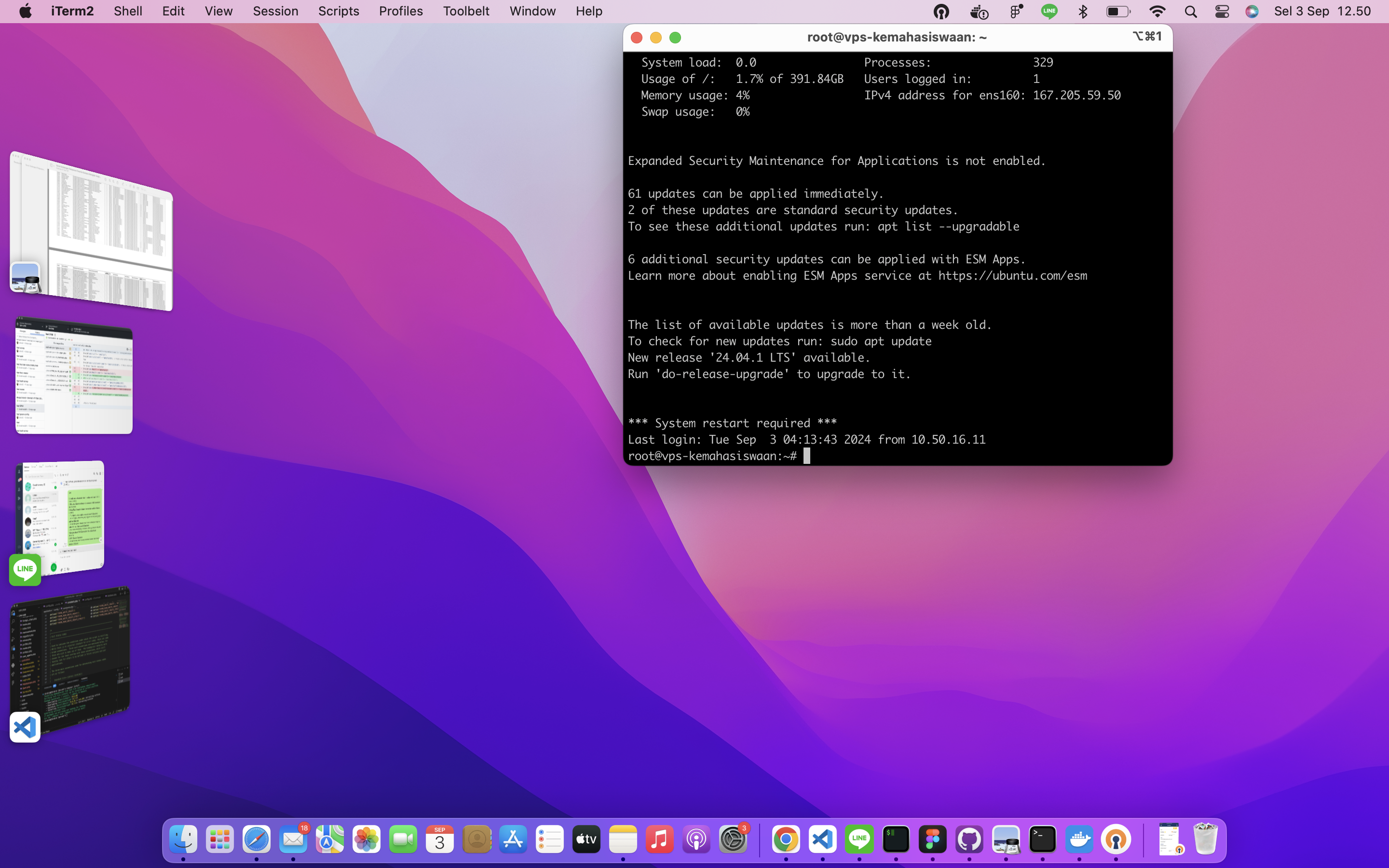
Task: Close the iTerm2 terminal window
Action: coord(637,37)
